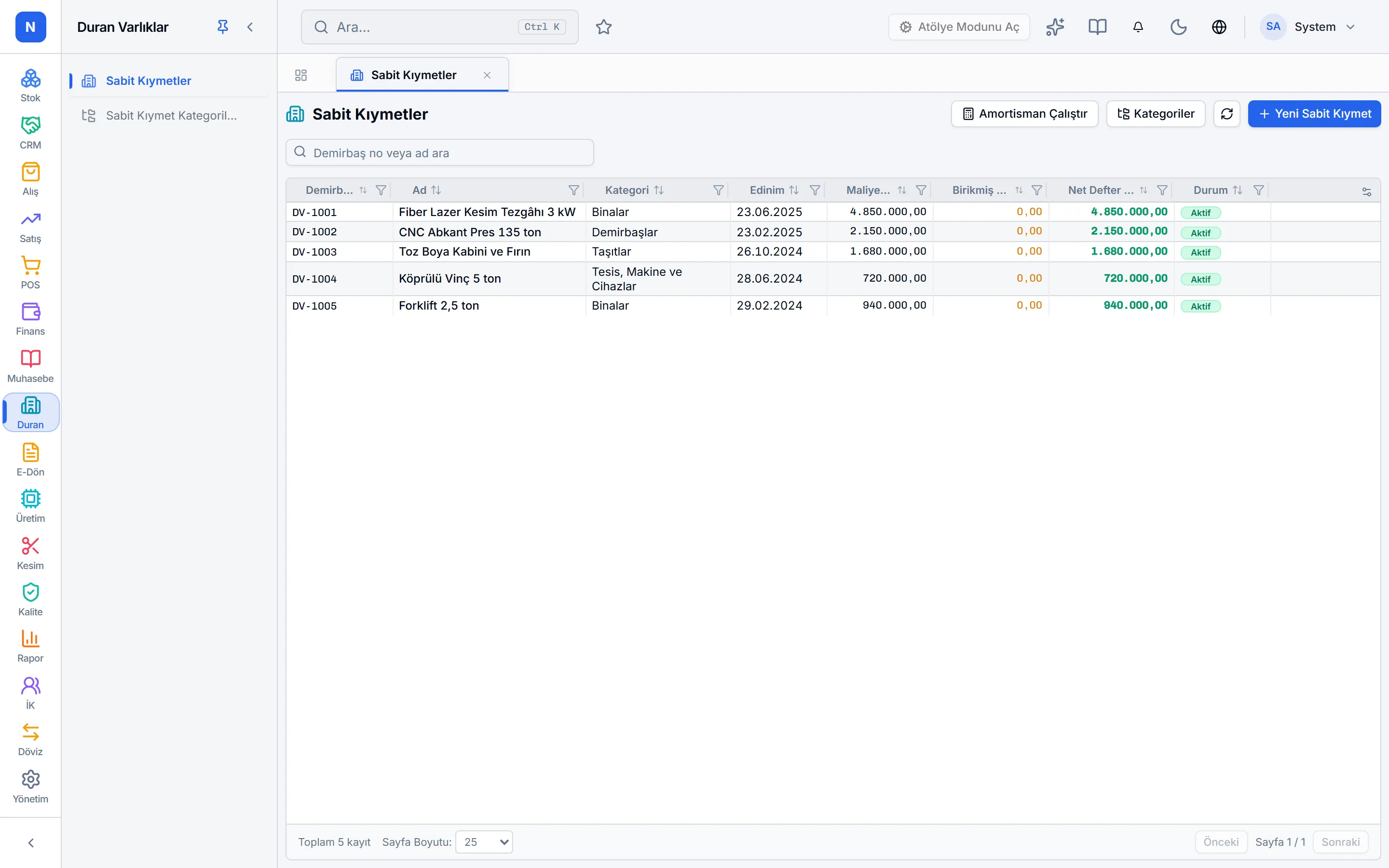Viewport: 1389px width, 868px height.
Task: Add page to favorites with star icon
Action: tap(603, 27)
